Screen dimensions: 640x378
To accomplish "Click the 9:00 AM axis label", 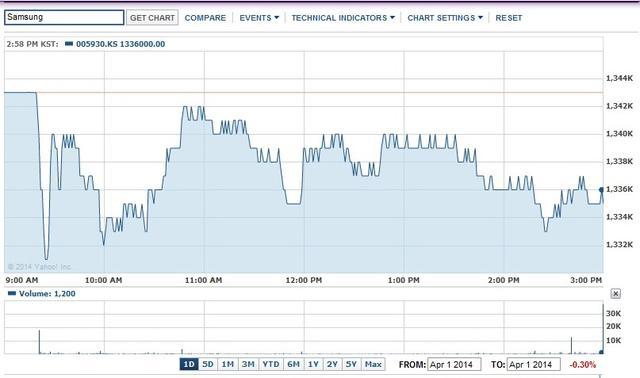I will click(22, 280).
